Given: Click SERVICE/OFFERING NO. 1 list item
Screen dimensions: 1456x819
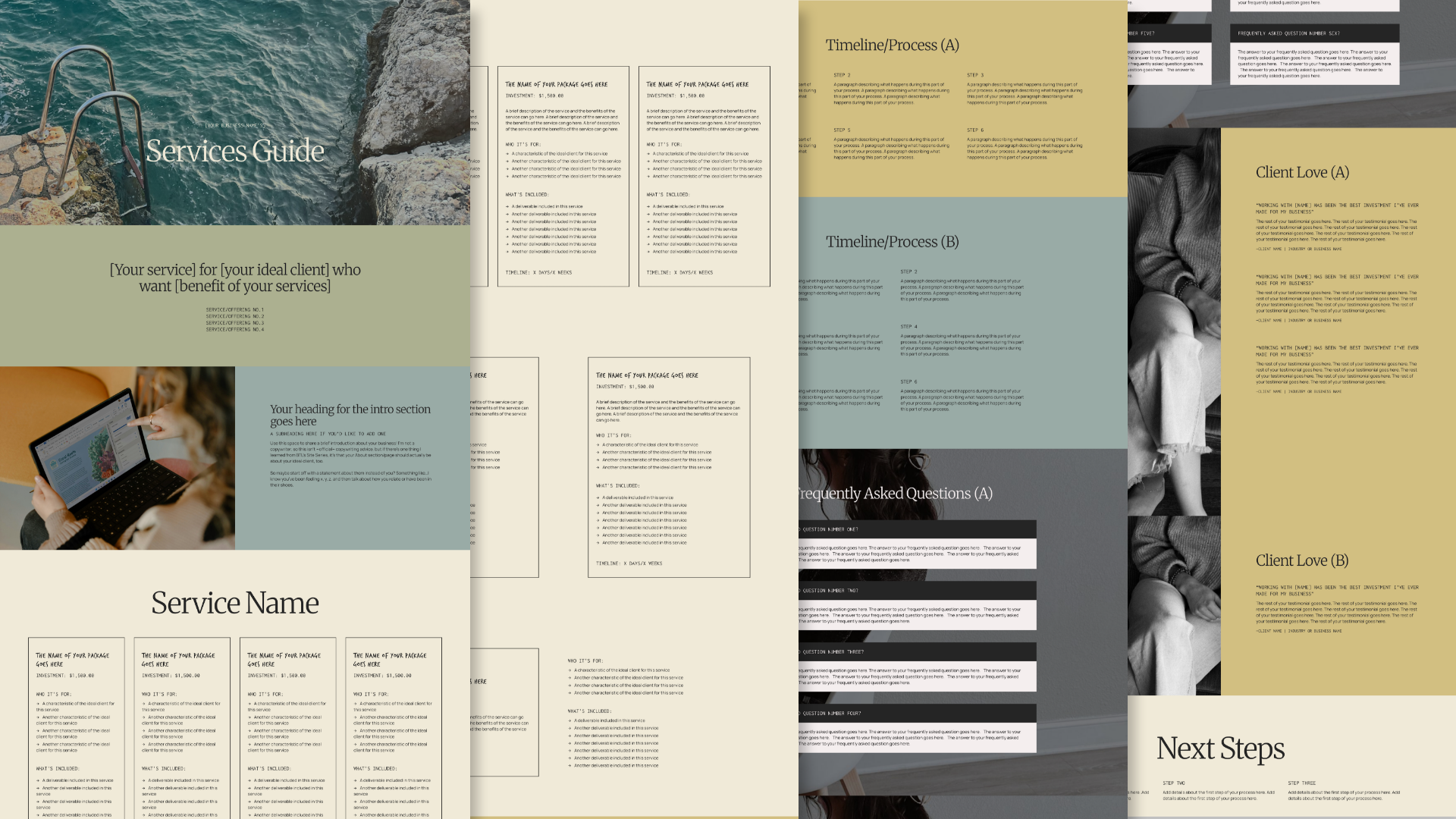Looking at the screenshot, I should pos(235,309).
